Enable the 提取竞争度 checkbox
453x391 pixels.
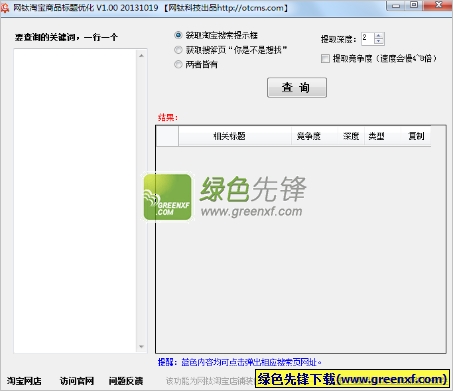pos(325,59)
